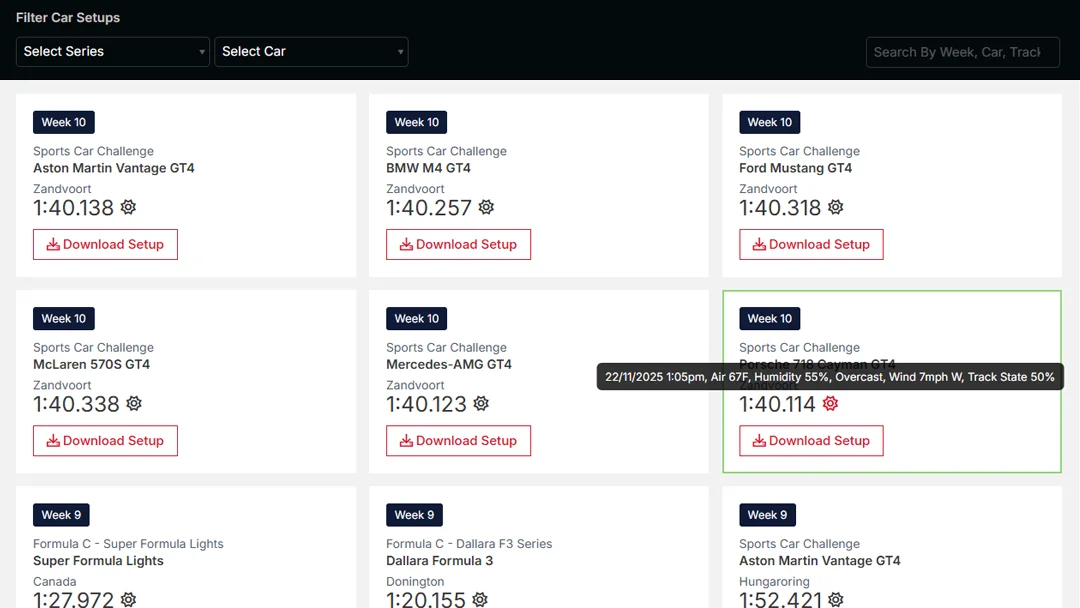
Task: Download Setup for Aston Martin Vantage GT4 Zandvoort
Action: (105, 244)
